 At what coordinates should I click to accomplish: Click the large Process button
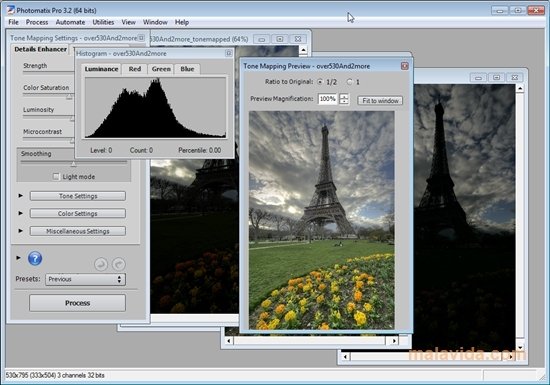point(78,303)
